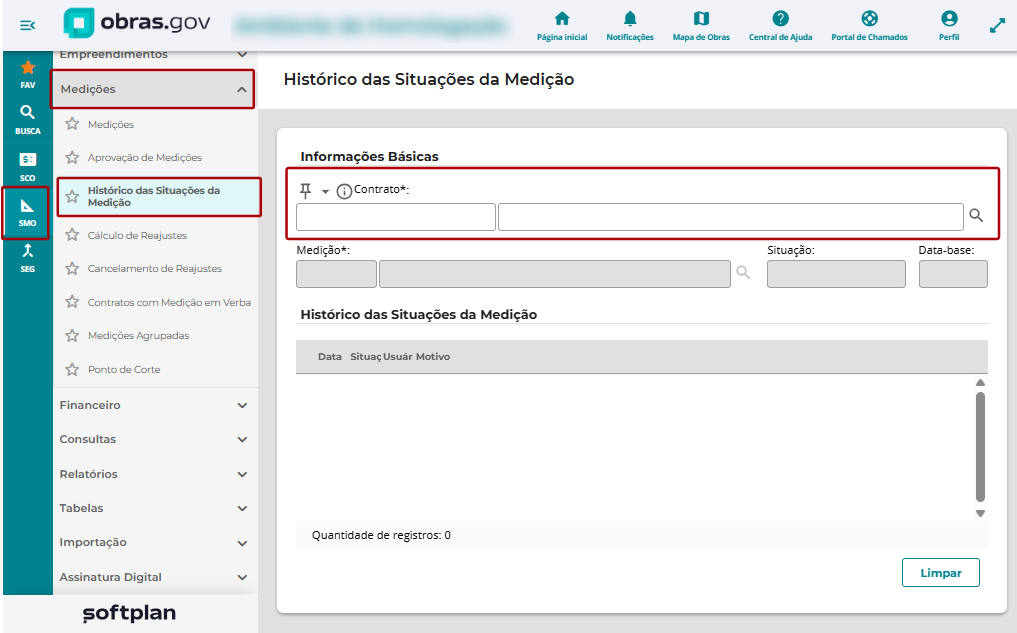Screen dimensions: 1017x633
Task: Favorite Aprovação de Medições star
Action: (x=72, y=157)
